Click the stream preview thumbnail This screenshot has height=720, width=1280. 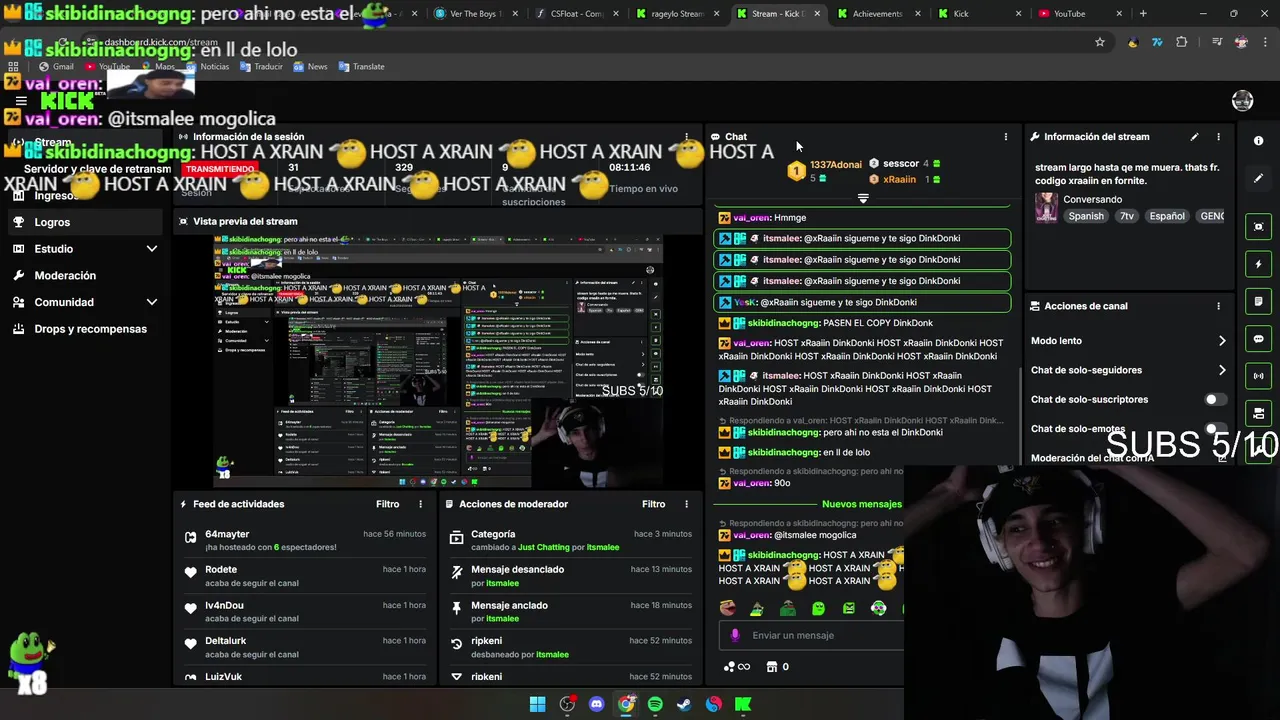click(x=438, y=362)
